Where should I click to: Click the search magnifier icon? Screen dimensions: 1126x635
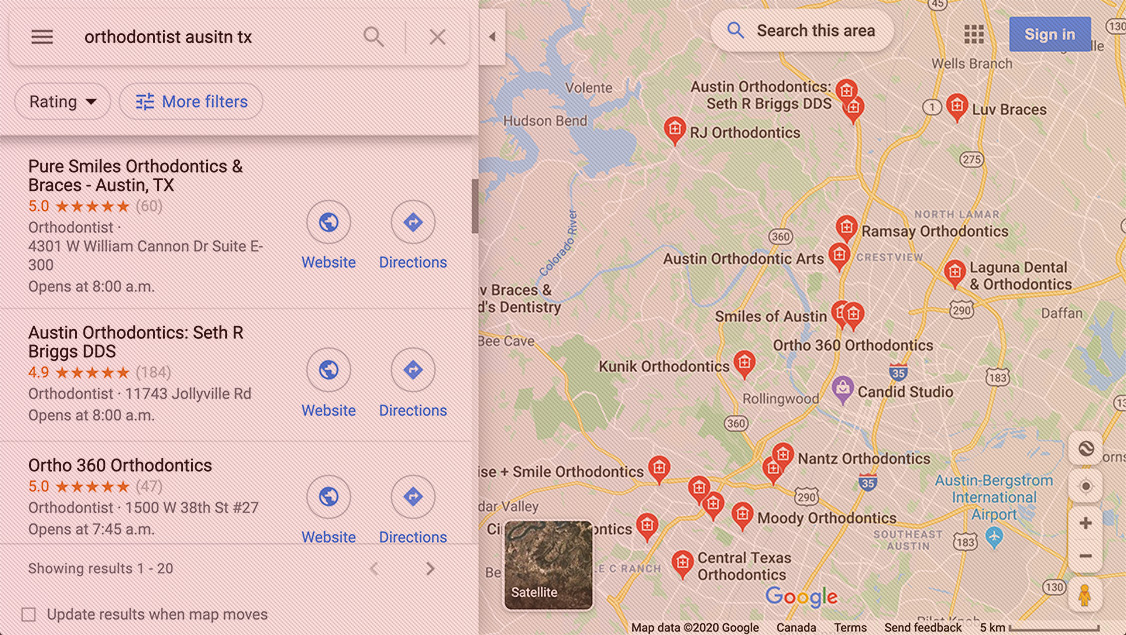click(373, 37)
